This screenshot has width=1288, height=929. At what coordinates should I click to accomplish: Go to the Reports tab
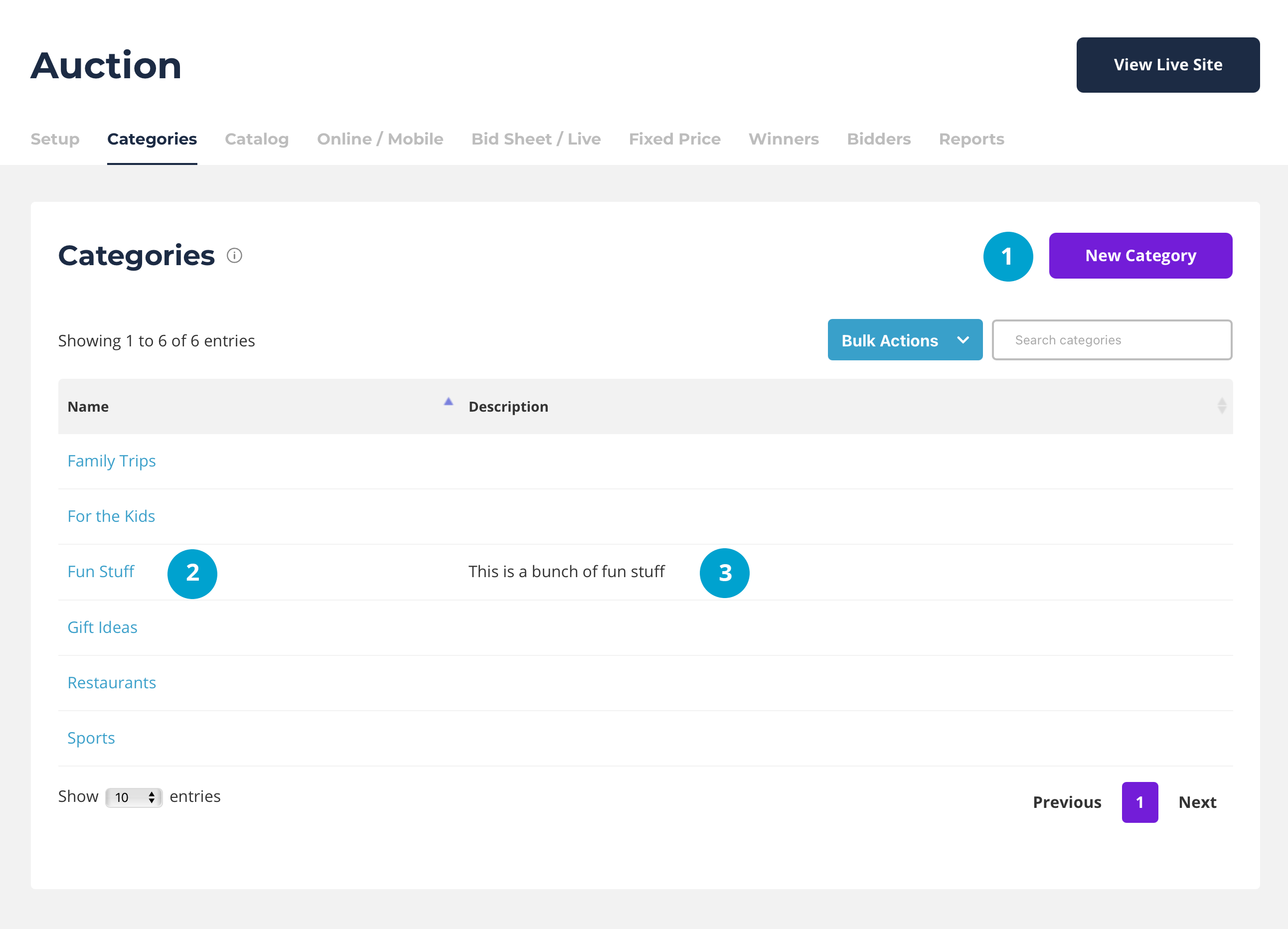(971, 139)
